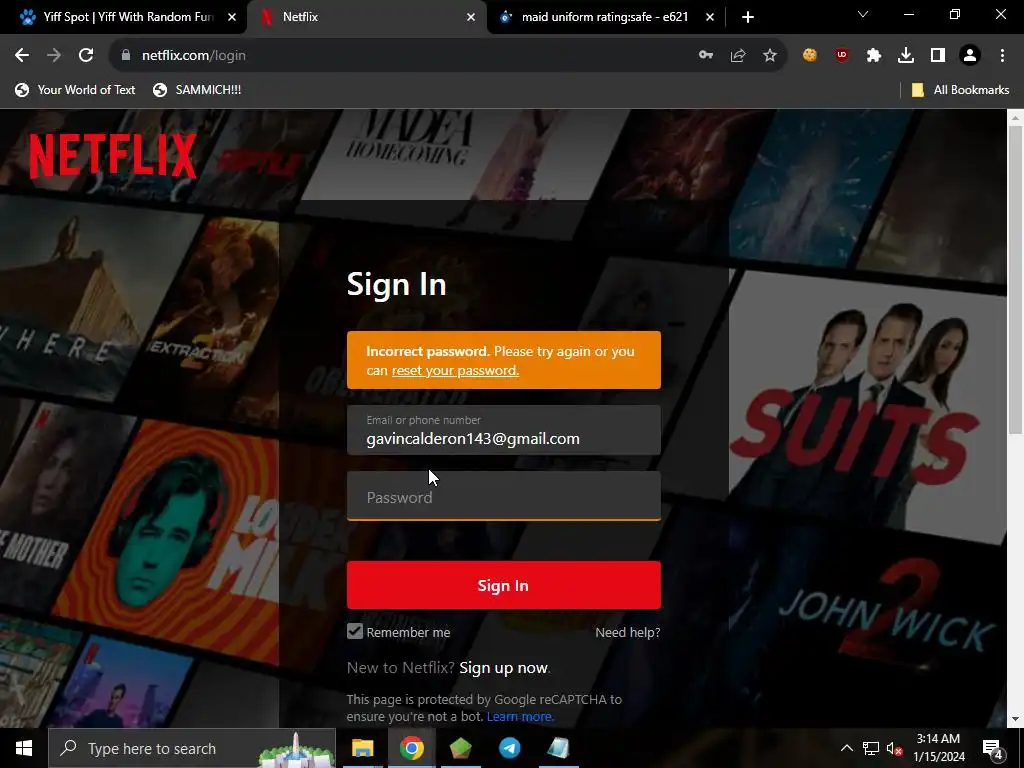Open the green block taskbar app
The image size is (1024, 768).
pyautogui.click(x=460, y=748)
